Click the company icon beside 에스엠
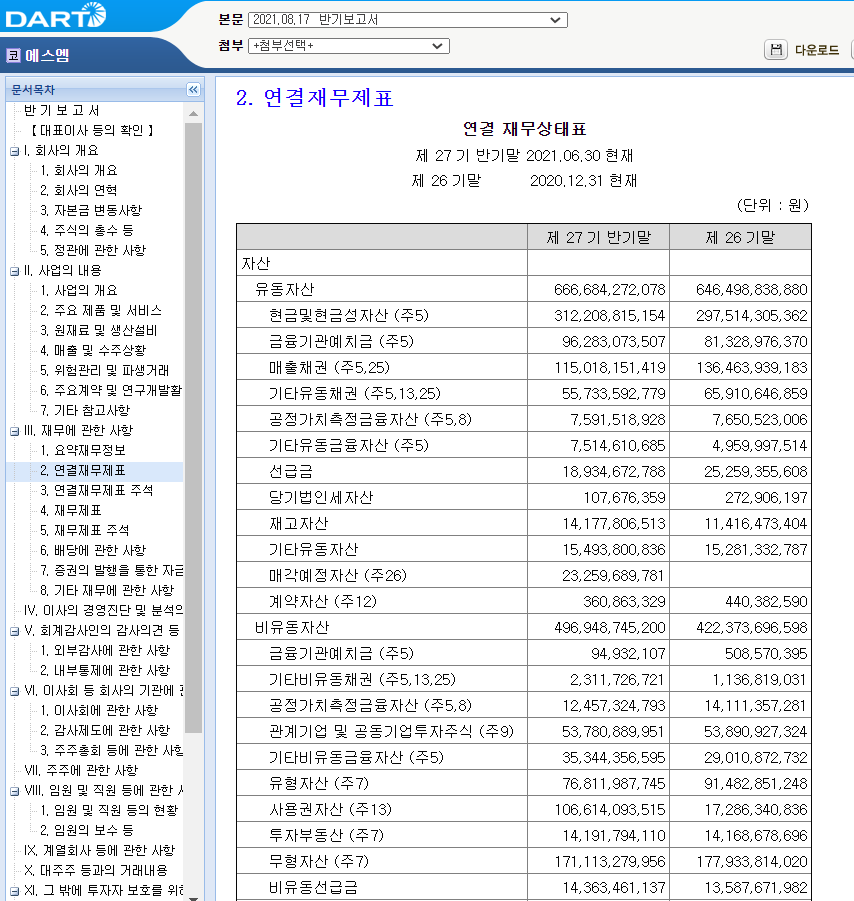This screenshot has height=901, width=854. tap(13, 55)
